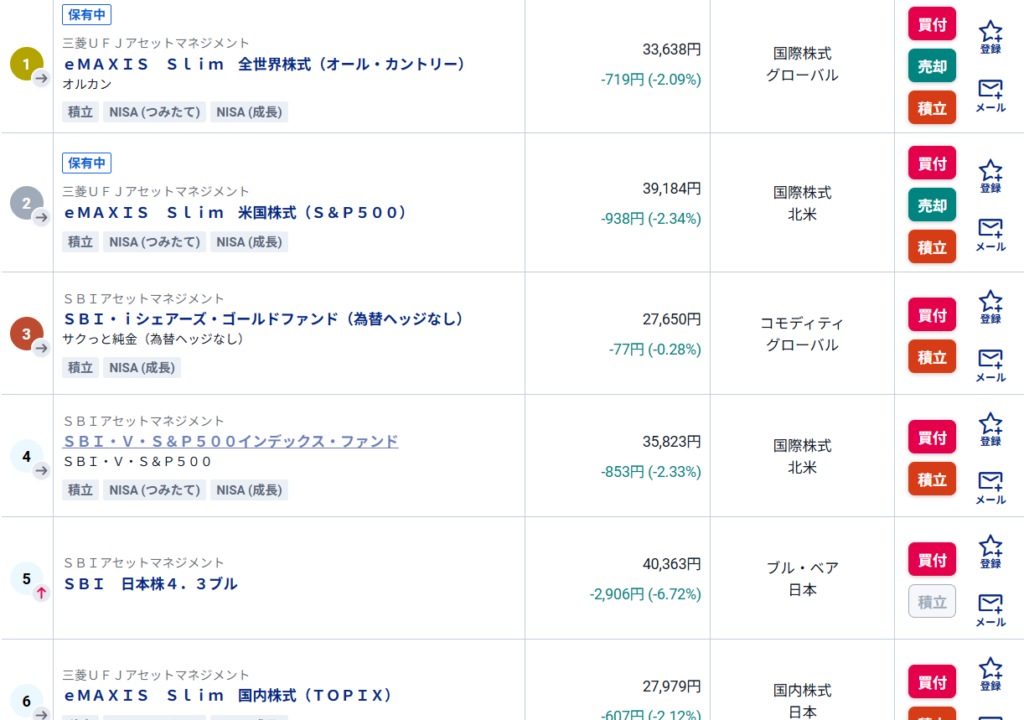The image size is (1024, 720).
Task: Start 積立 for SBI ゴールドファンド
Action: point(932,357)
